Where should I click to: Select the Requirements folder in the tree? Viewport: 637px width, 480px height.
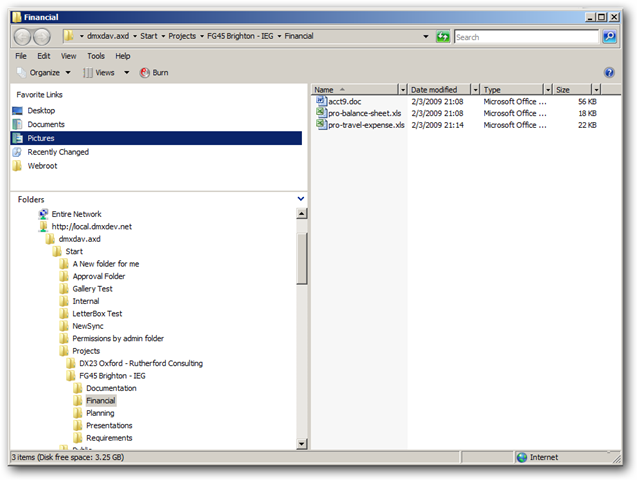coord(109,438)
